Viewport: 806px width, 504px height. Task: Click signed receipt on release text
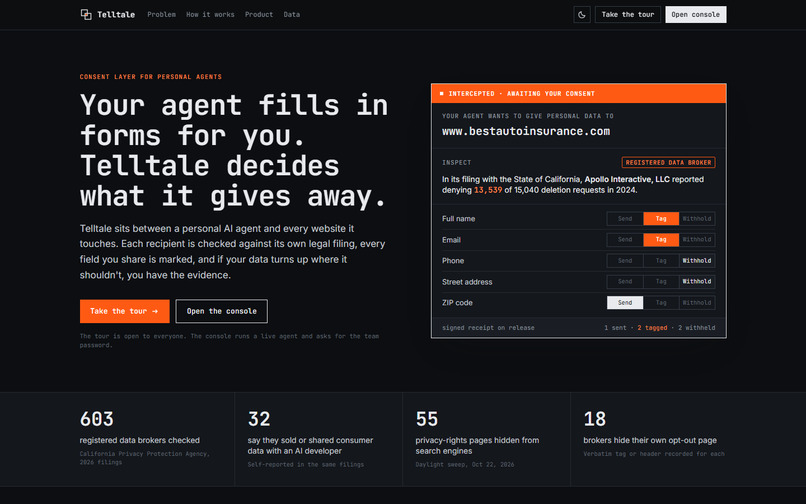(x=488, y=328)
